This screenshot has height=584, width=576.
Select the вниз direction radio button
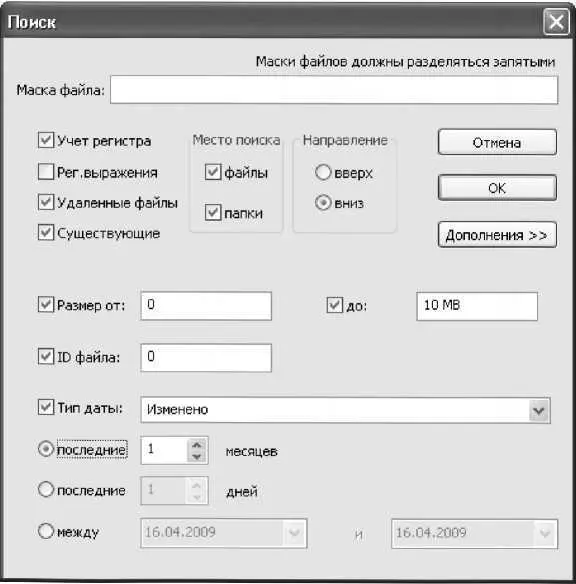tap(323, 203)
